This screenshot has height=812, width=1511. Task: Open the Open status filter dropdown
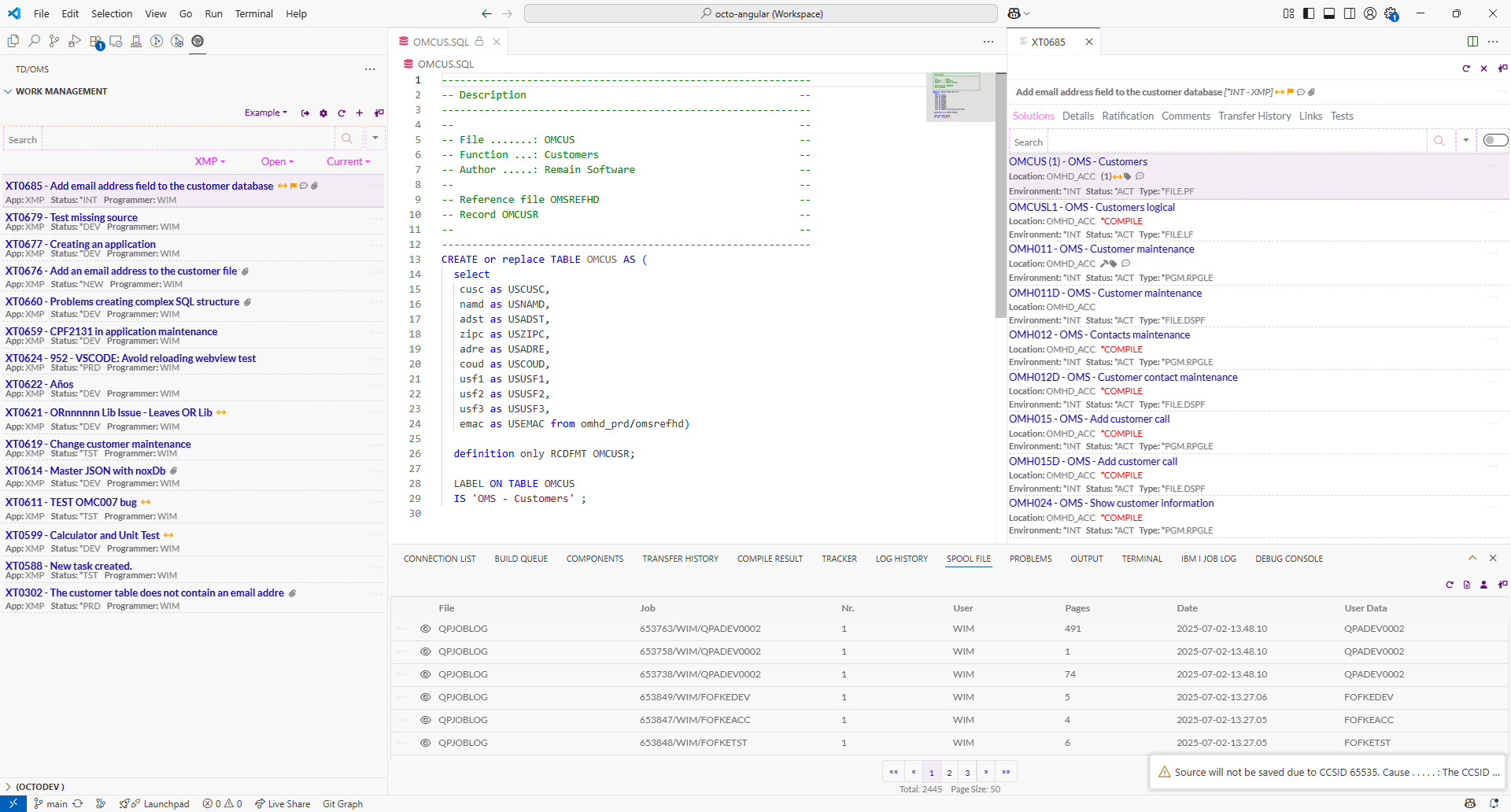tap(277, 161)
